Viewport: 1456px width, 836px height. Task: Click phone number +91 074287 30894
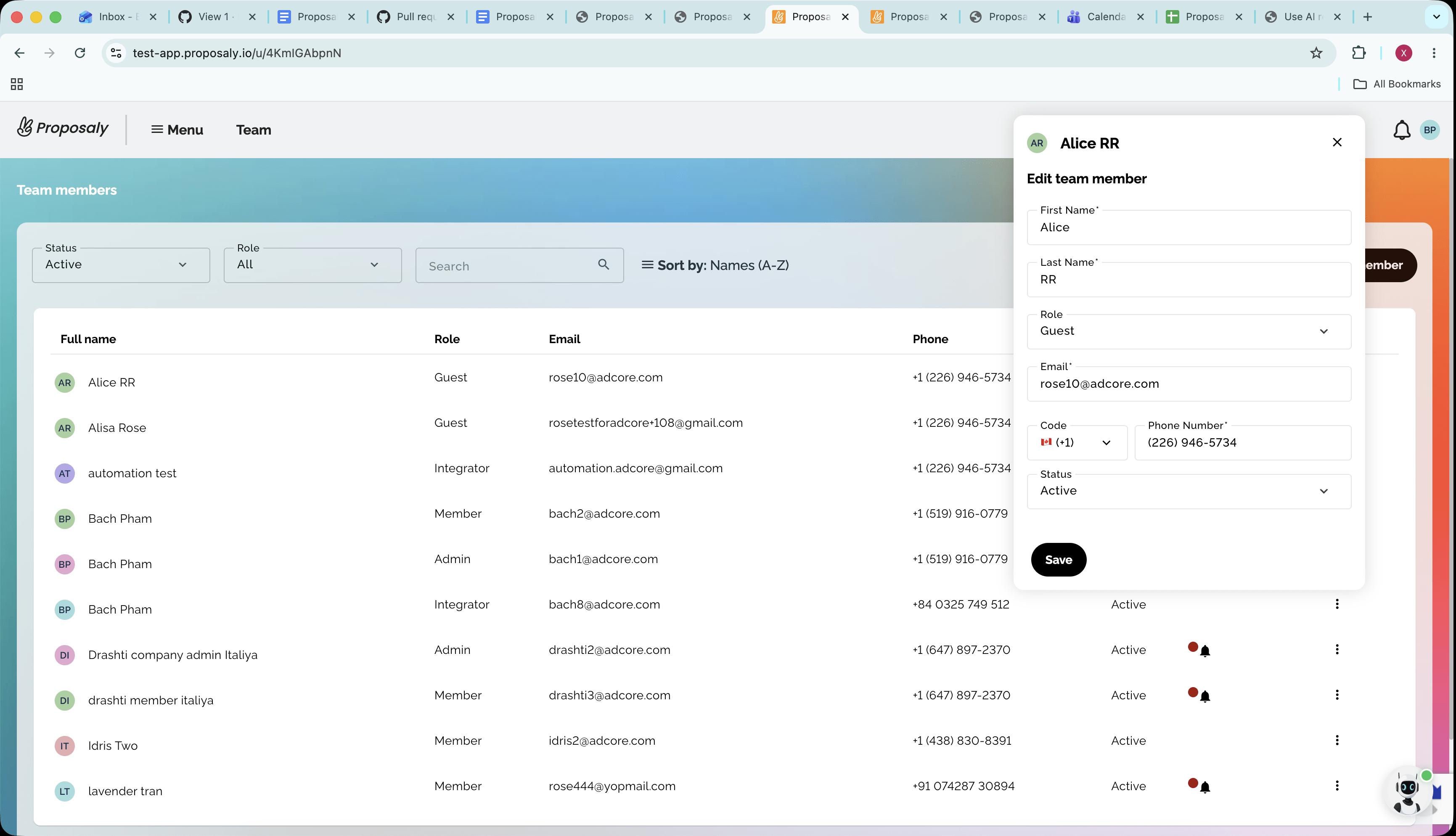pyautogui.click(x=964, y=786)
